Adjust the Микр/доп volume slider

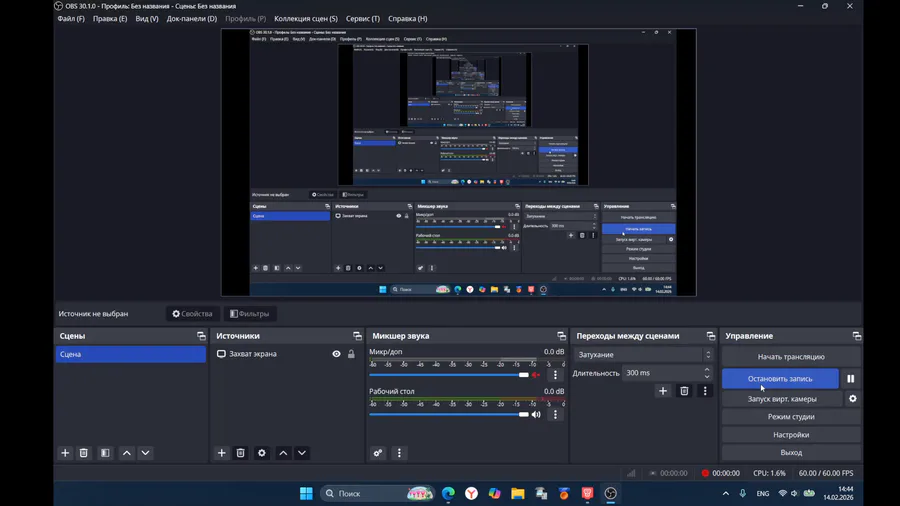(x=449, y=375)
